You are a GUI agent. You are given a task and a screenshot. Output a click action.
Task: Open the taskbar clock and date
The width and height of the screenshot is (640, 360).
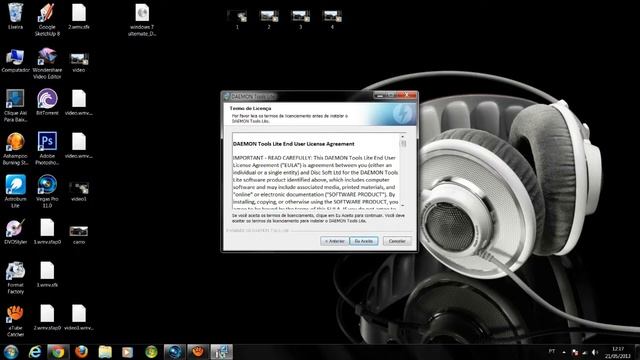coord(618,352)
